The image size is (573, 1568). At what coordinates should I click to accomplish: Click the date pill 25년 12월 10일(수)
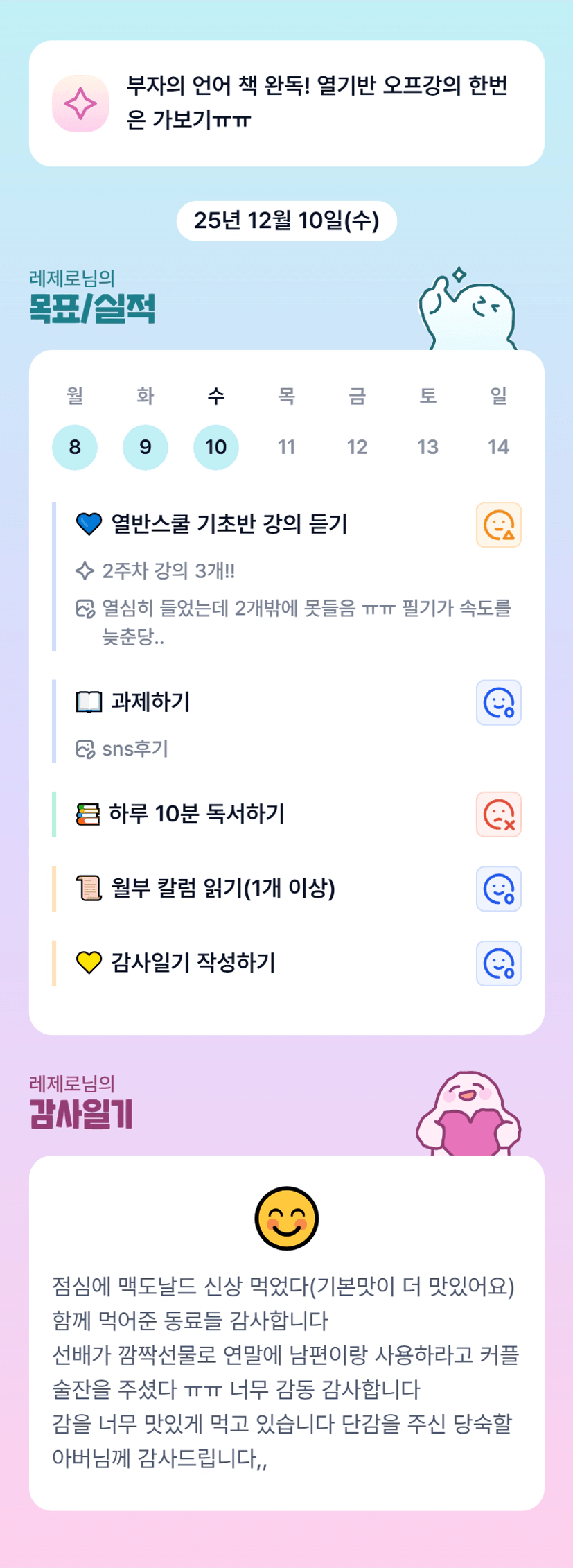click(286, 220)
